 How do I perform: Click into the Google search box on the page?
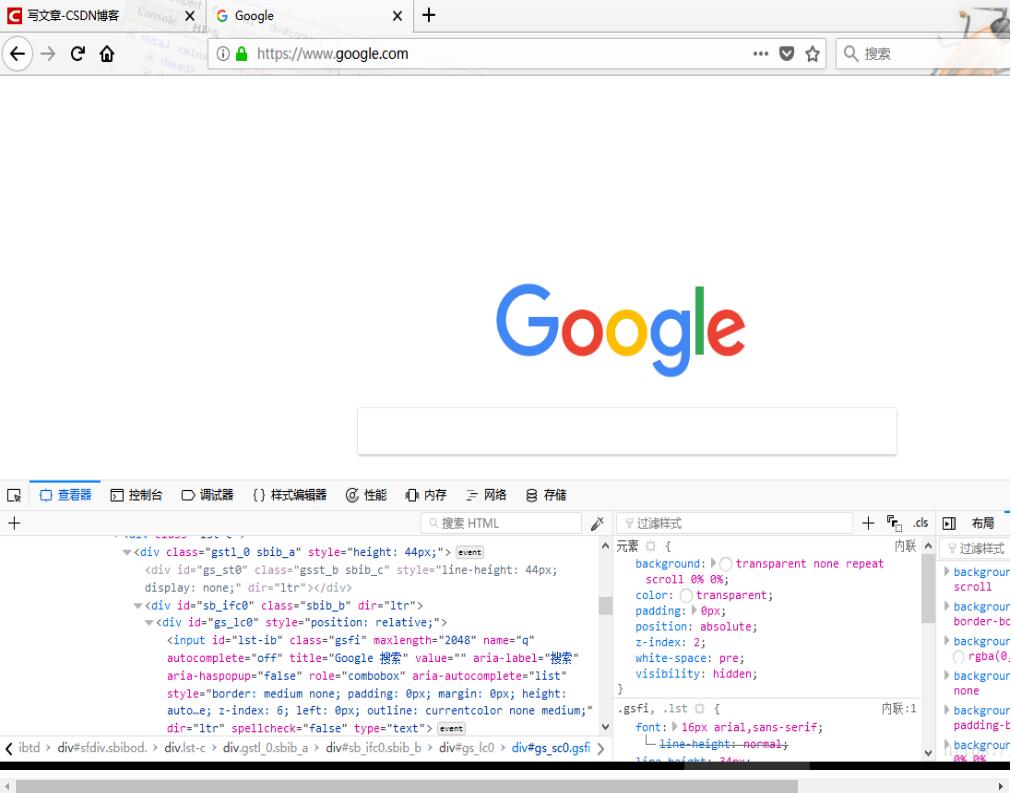[x=627, y=431]
